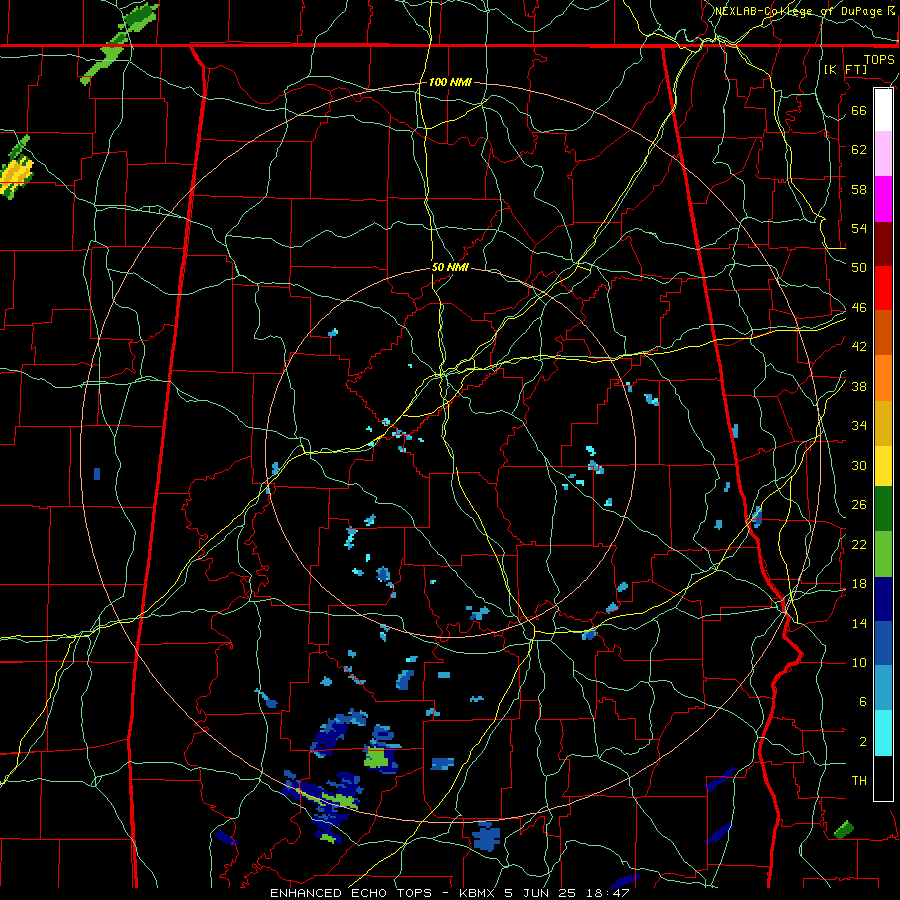
Task: Click the dark orange legend swatch
Action: pos(883,333)
